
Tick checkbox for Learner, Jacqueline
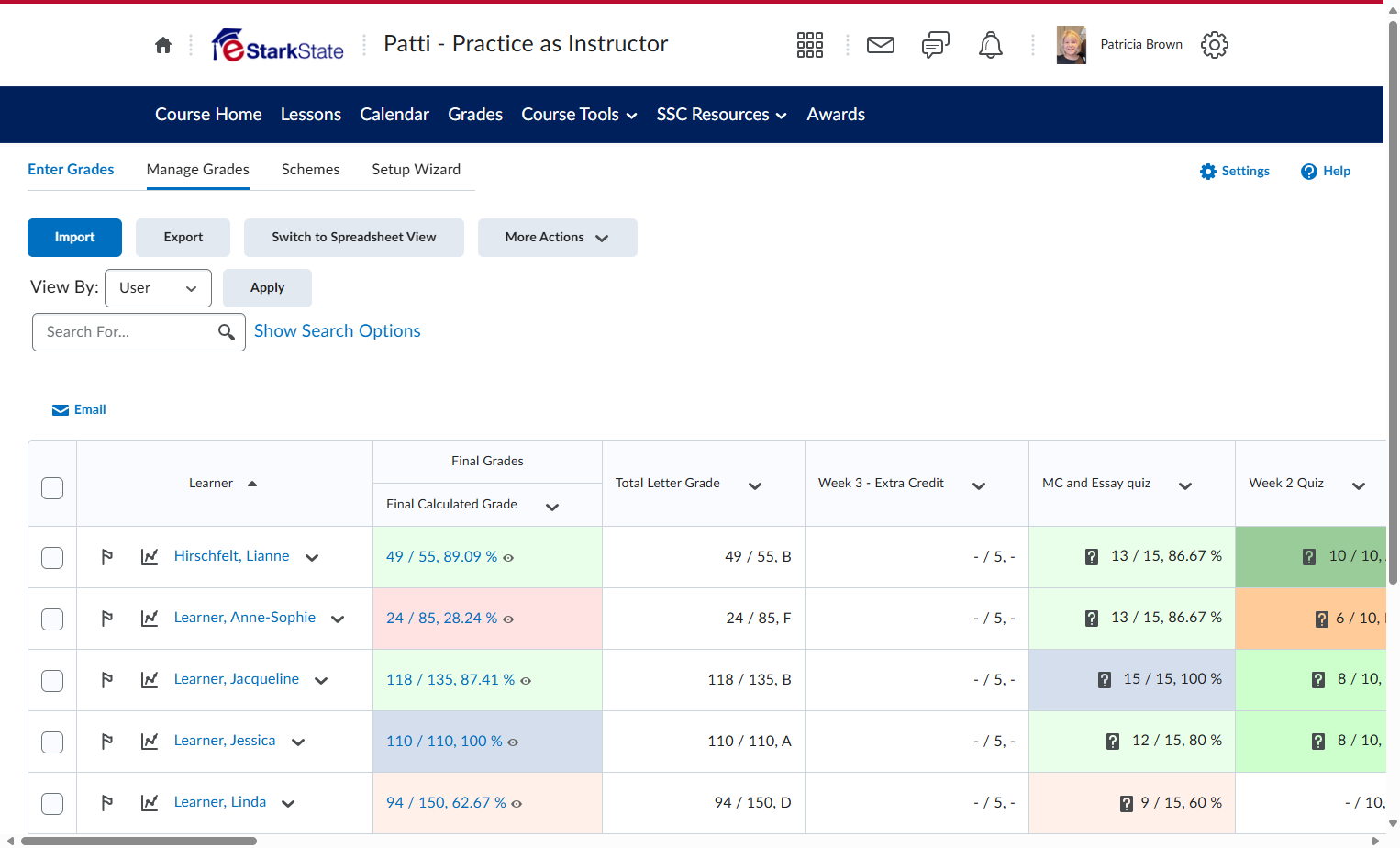pos(52,681)
